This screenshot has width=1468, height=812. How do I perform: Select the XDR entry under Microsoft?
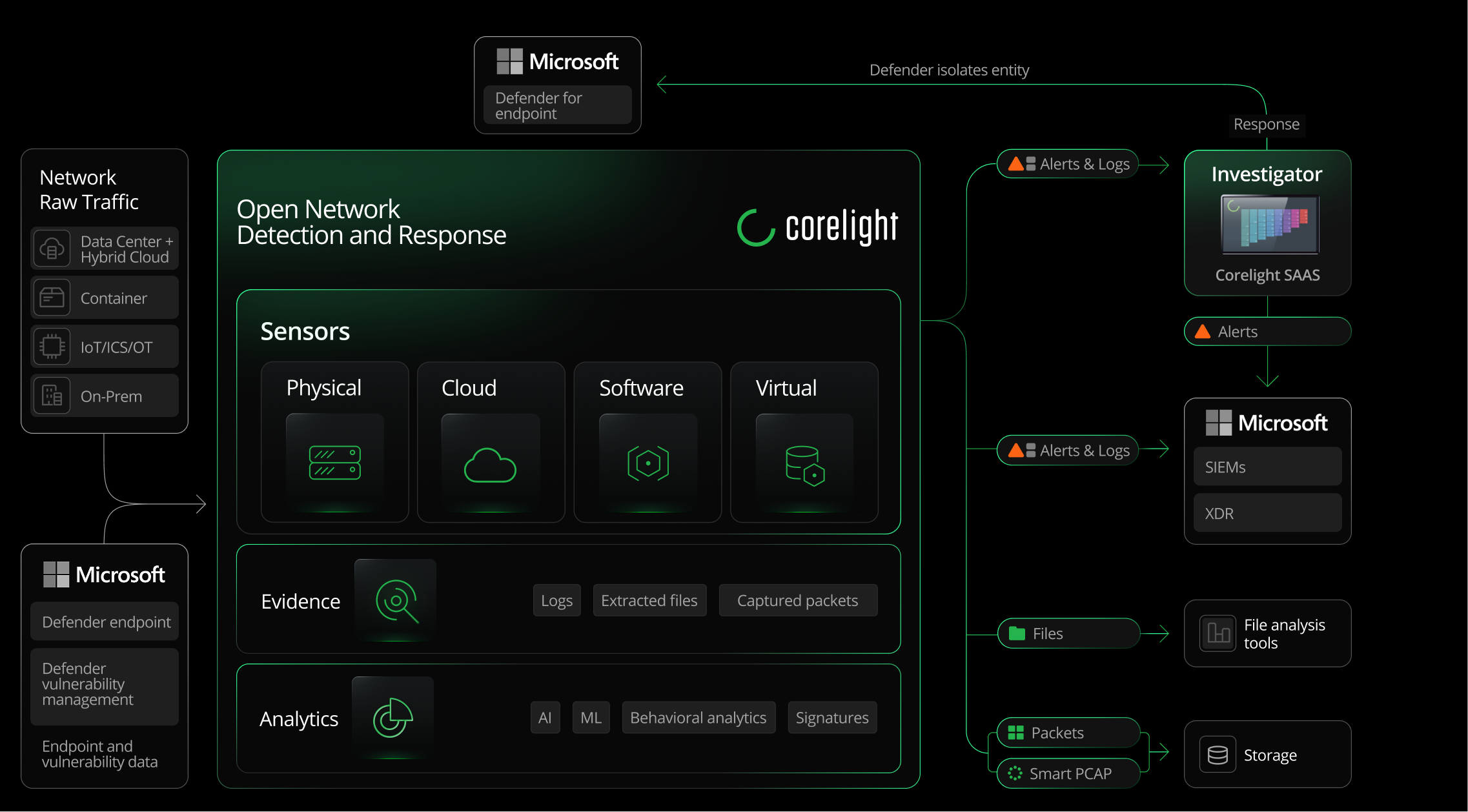click(x=1267, y=513)
